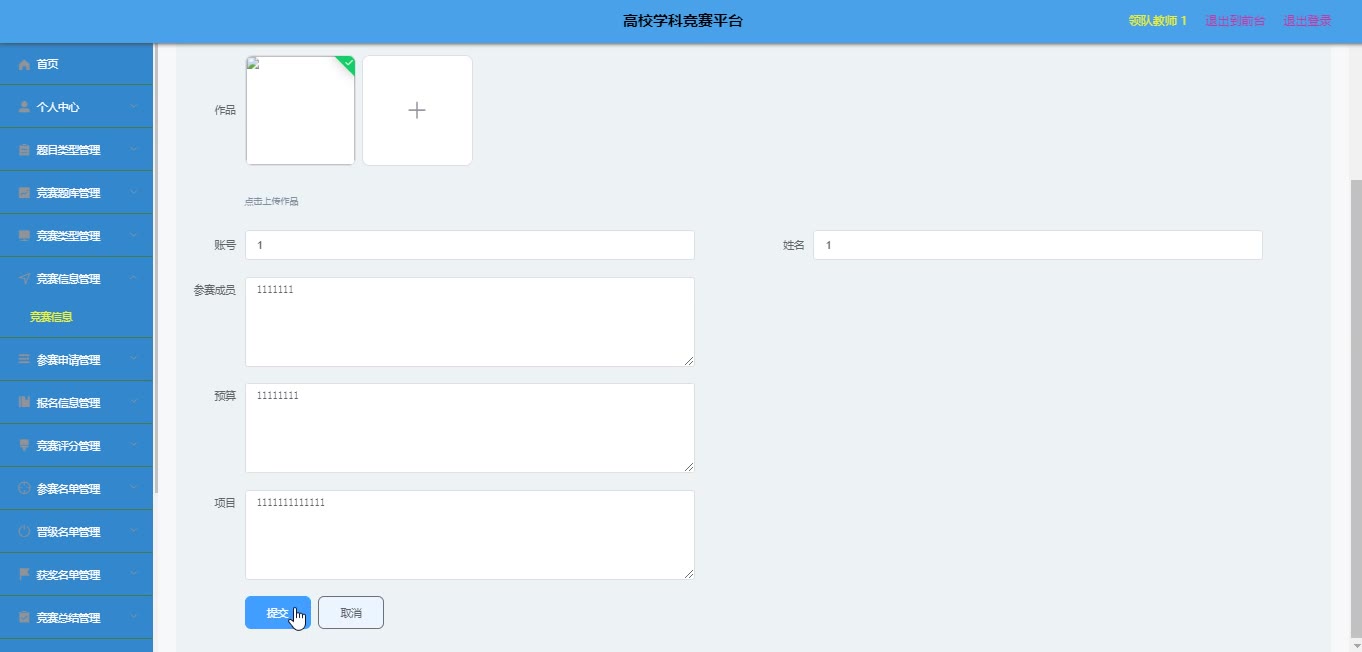Click the 参赛申请管理 list icon

(x=24, y=360)
